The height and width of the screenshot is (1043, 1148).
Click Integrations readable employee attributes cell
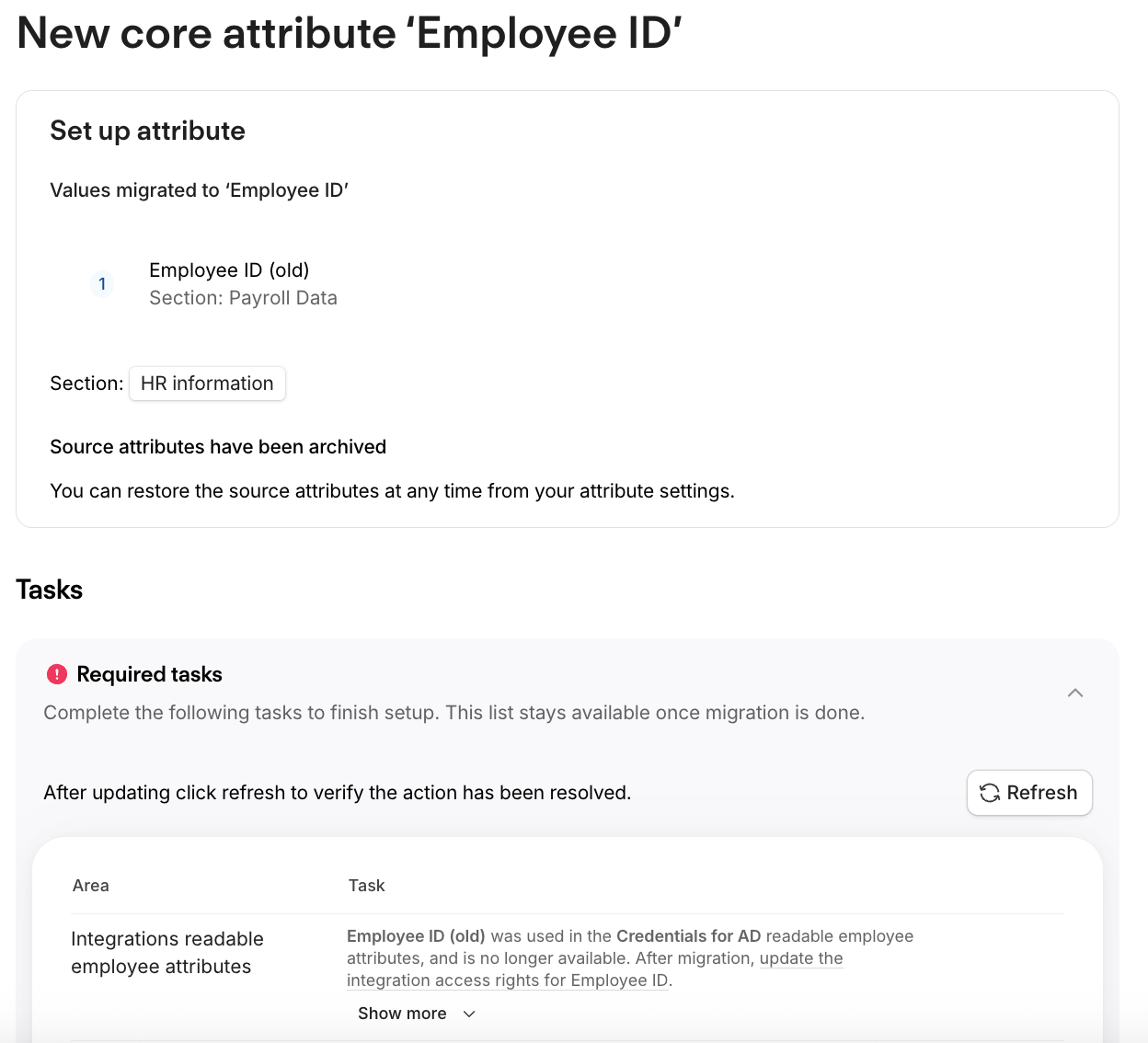pyautogui.click(x=167, y=953)
